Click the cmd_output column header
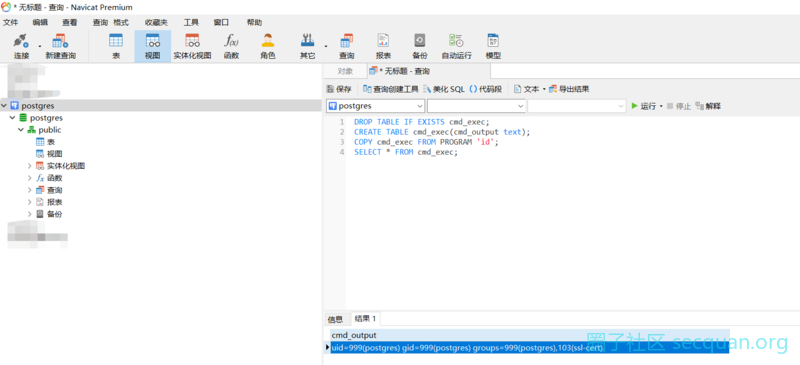Screen dimensions: 800x365 click(530, 335)
